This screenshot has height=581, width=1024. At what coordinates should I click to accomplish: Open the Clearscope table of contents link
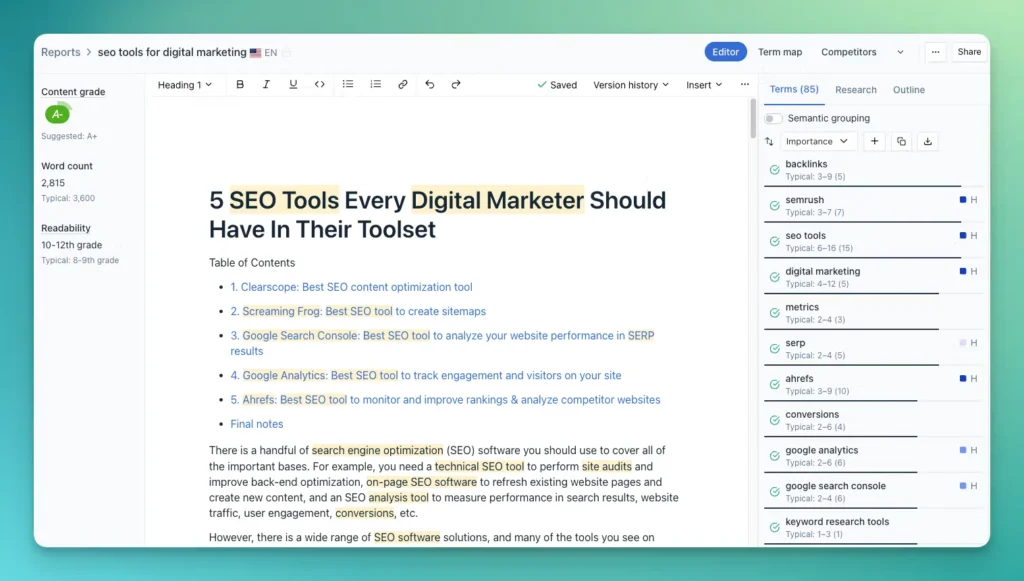tap(351, 287)
